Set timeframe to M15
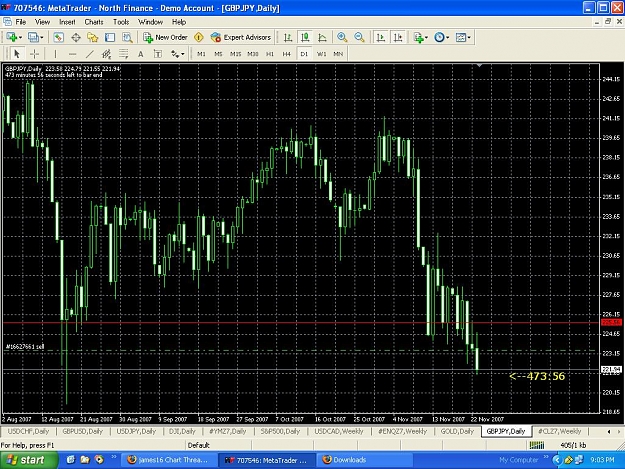Viewport: 625px width, 469px height. tap(235, 54)
